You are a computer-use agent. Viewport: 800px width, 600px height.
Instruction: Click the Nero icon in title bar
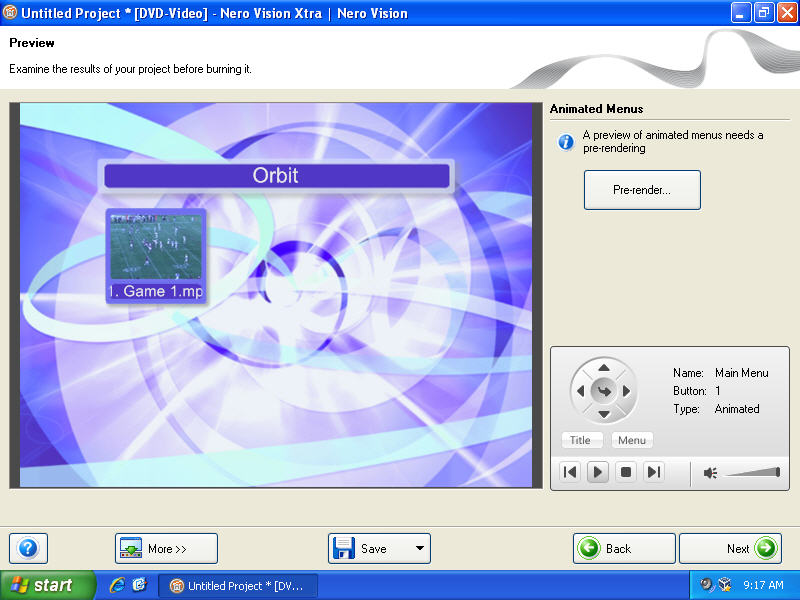click(10, 12)
